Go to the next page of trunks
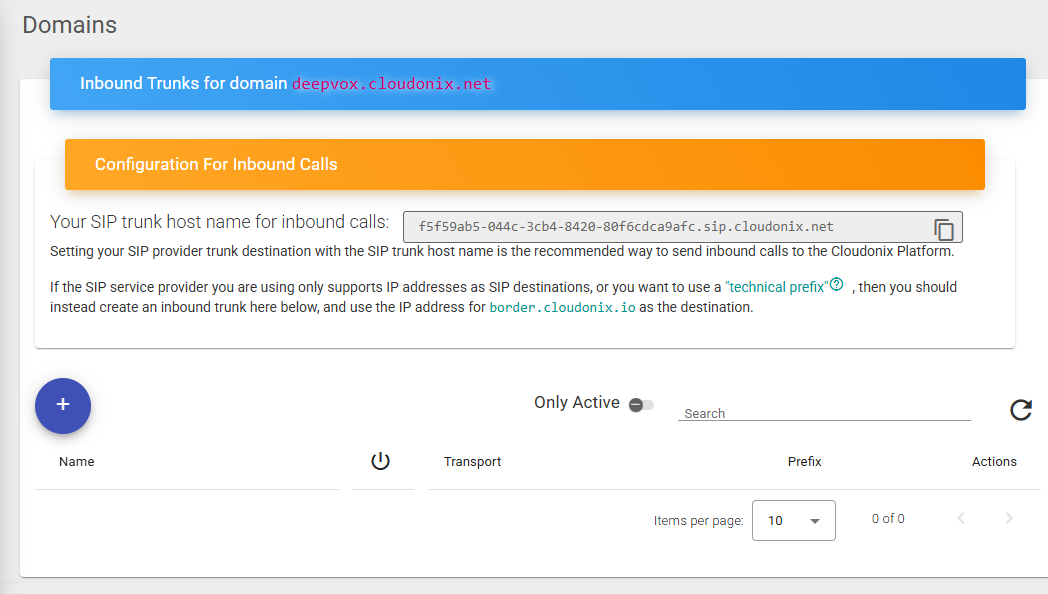 pos(1009,518)
